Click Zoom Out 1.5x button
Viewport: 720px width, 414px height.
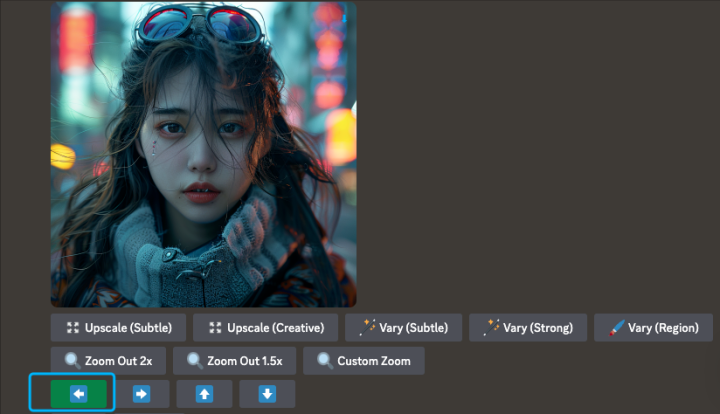click(x=235, y=361)
